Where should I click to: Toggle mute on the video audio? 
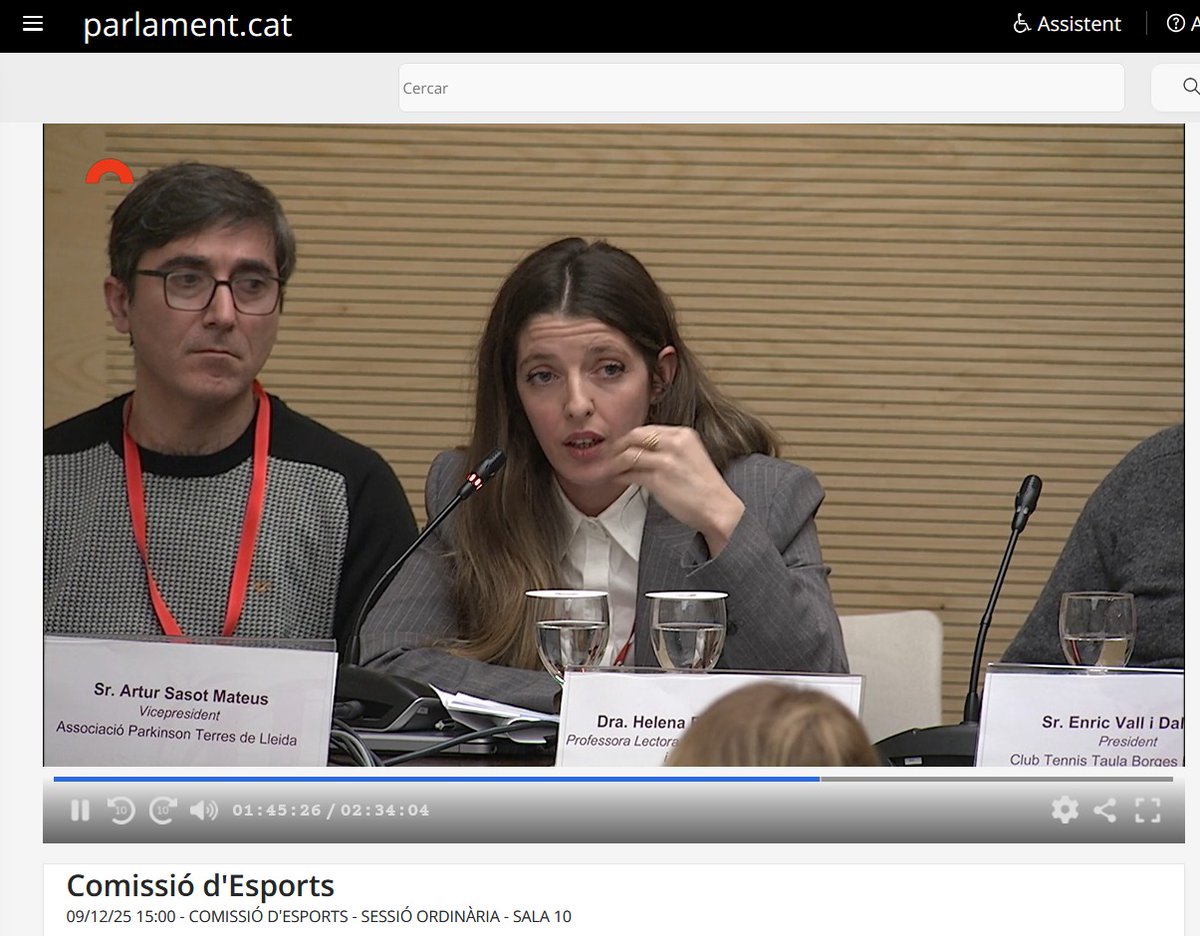204,811
